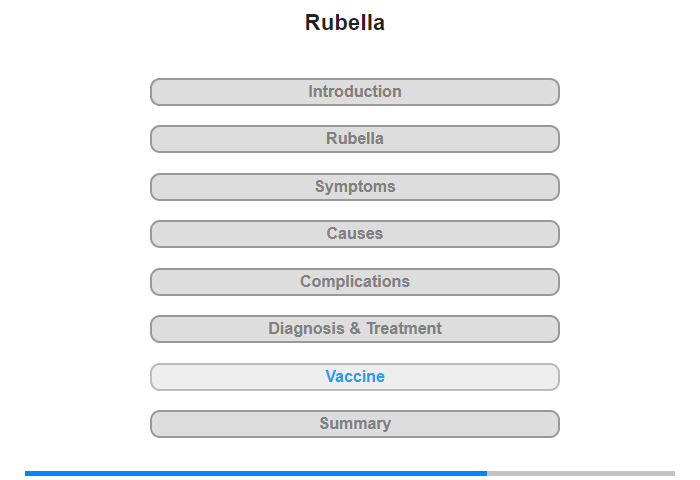700x480 pixels.
Task: Go to the Symptoms section
Action: coord(355,187)
